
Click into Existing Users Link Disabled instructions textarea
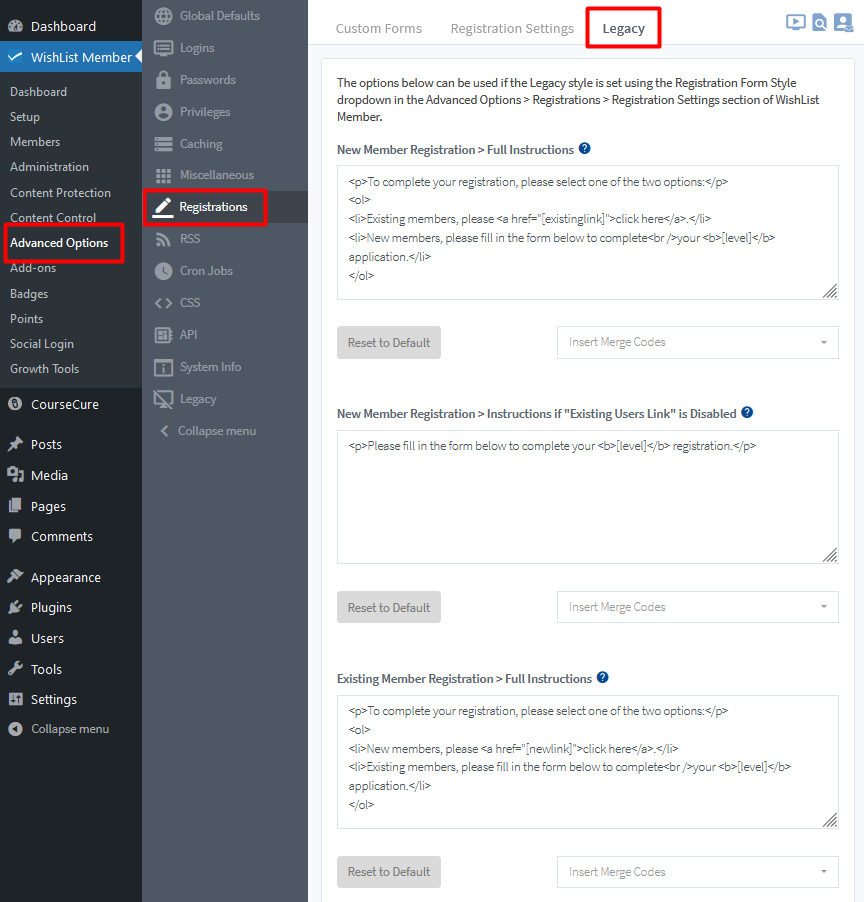[587, 497]
